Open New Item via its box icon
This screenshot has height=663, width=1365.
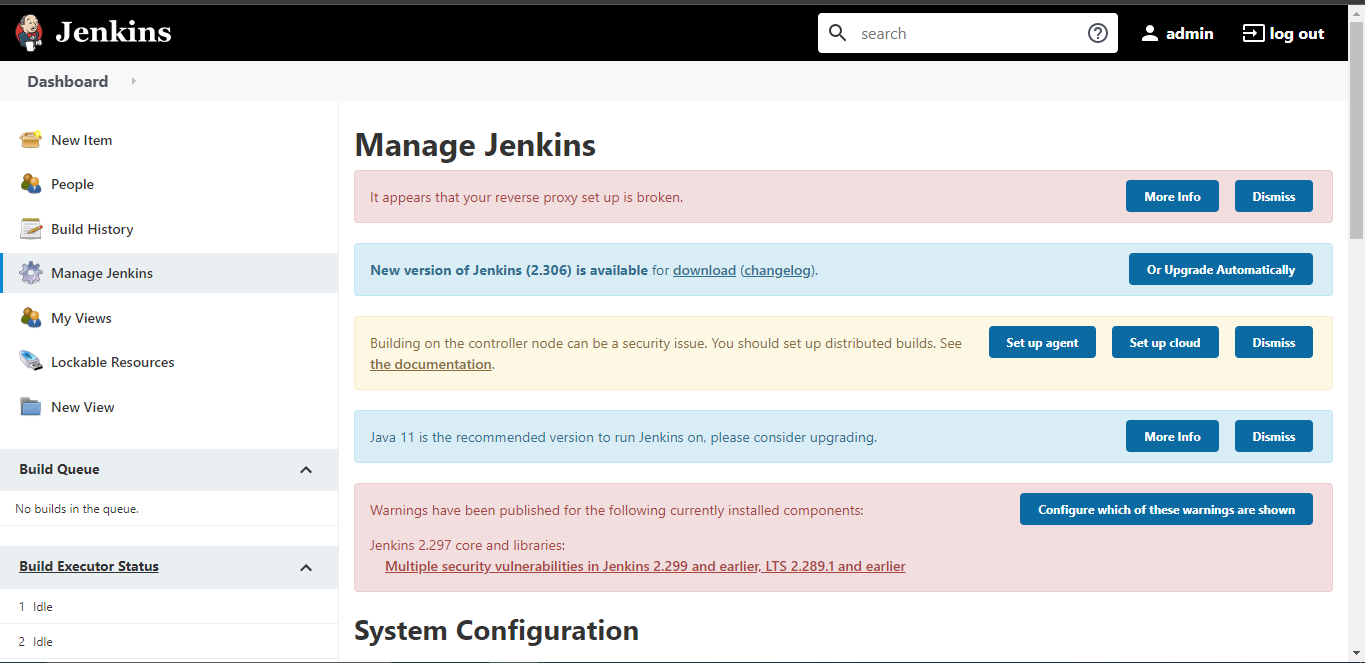31,140
